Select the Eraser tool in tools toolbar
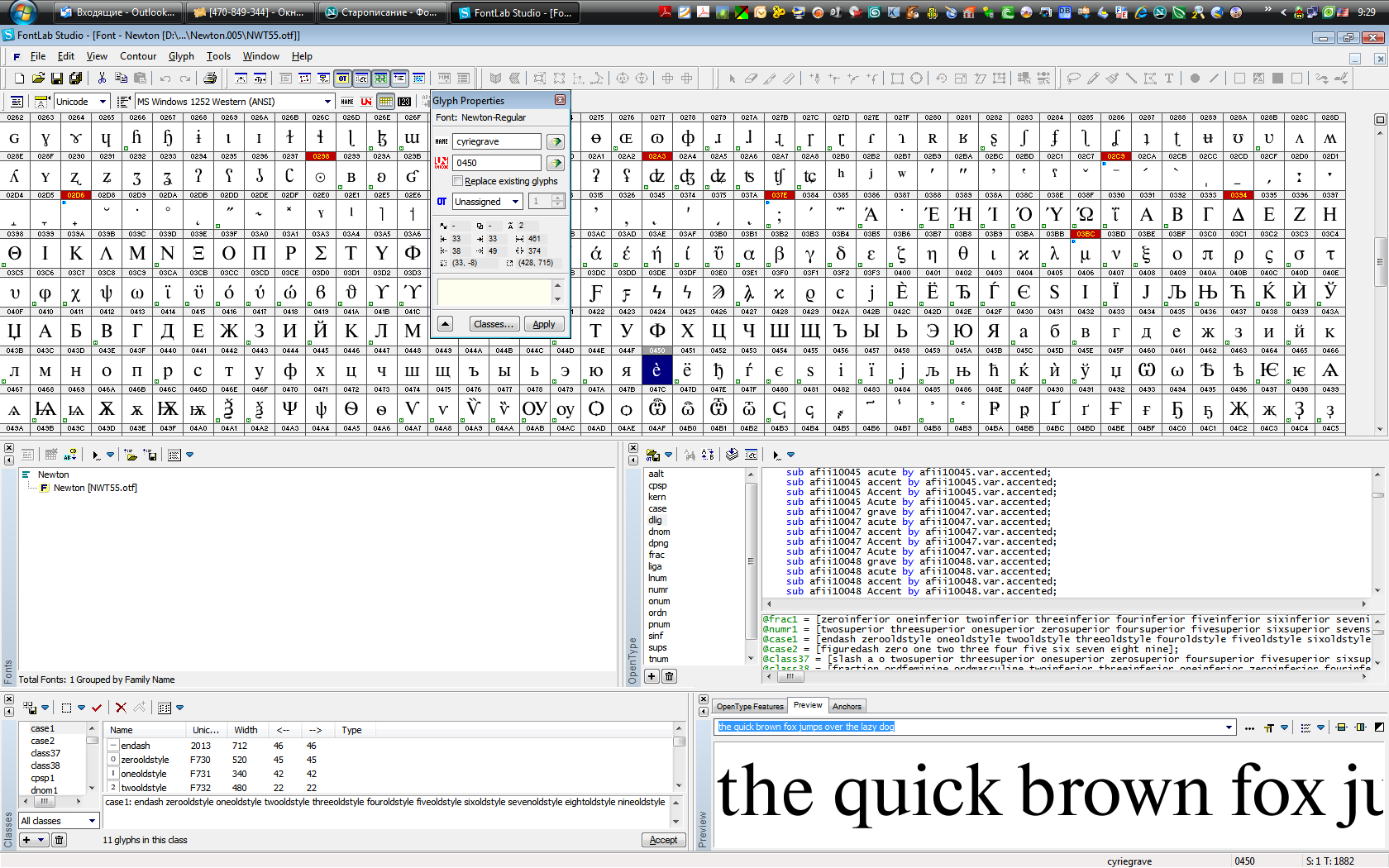Image resolution: width=1389 pixels, height=868 pixels. (751, 79)
